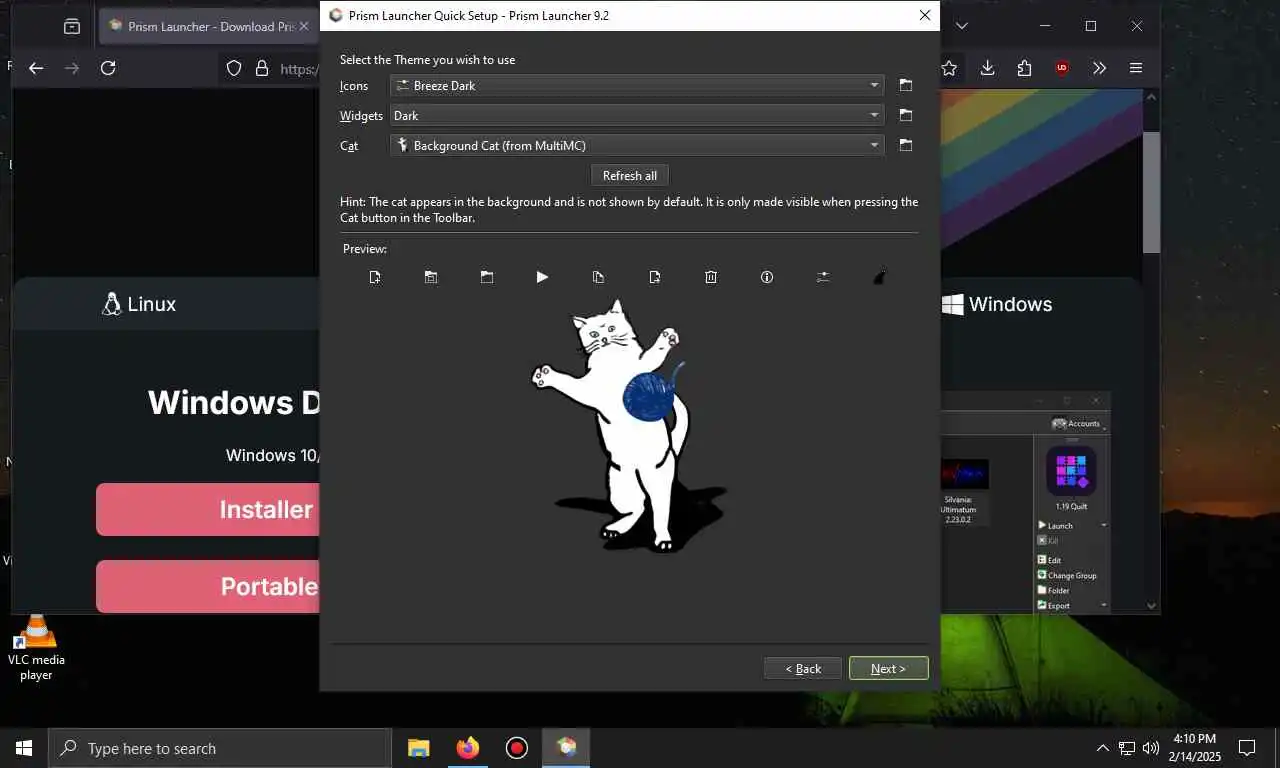Open the uBlock Origin extension
The height and width of the screenshot is (768, 1280).
(1062, 68)
